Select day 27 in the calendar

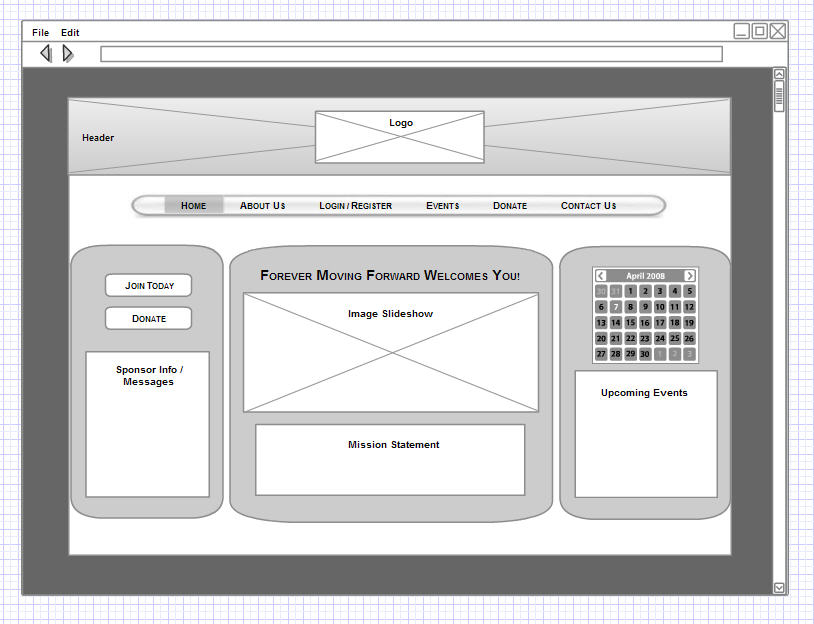click(x=601, y=354)
